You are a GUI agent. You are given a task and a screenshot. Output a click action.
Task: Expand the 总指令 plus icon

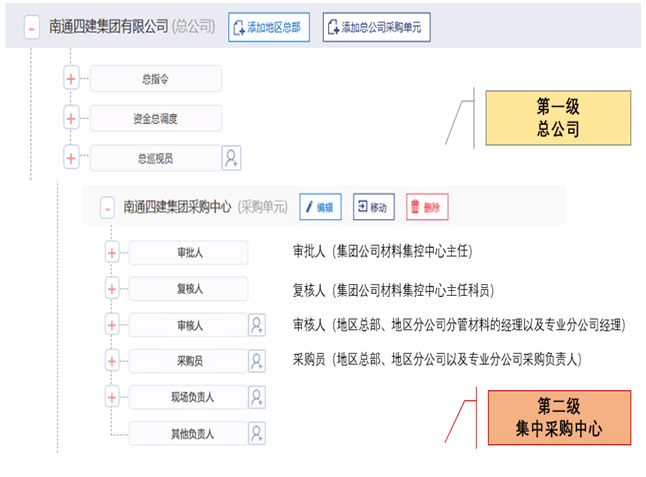pyautogui.click(x=71, y=78)
